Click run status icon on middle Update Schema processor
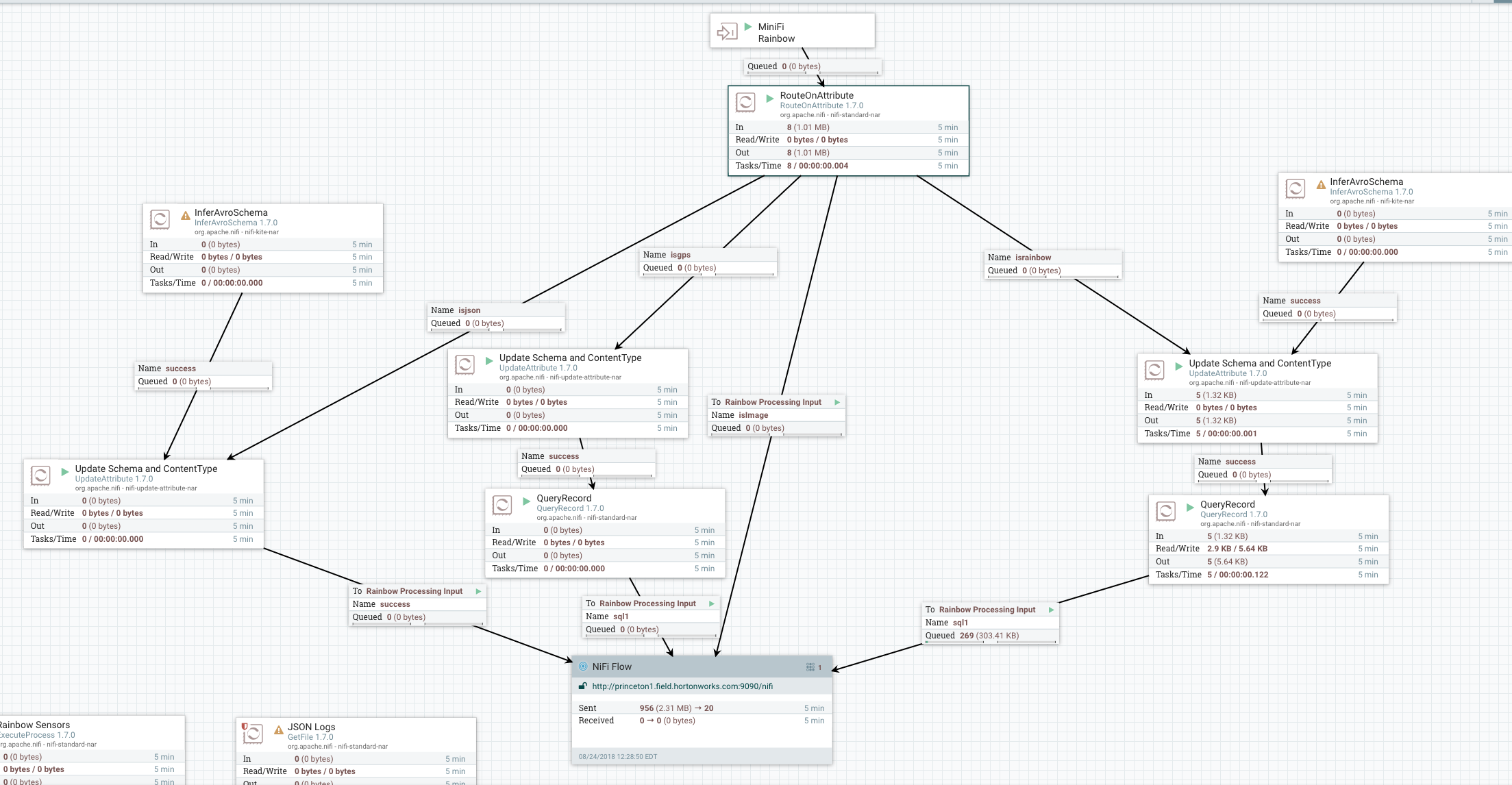 [489, 360]
